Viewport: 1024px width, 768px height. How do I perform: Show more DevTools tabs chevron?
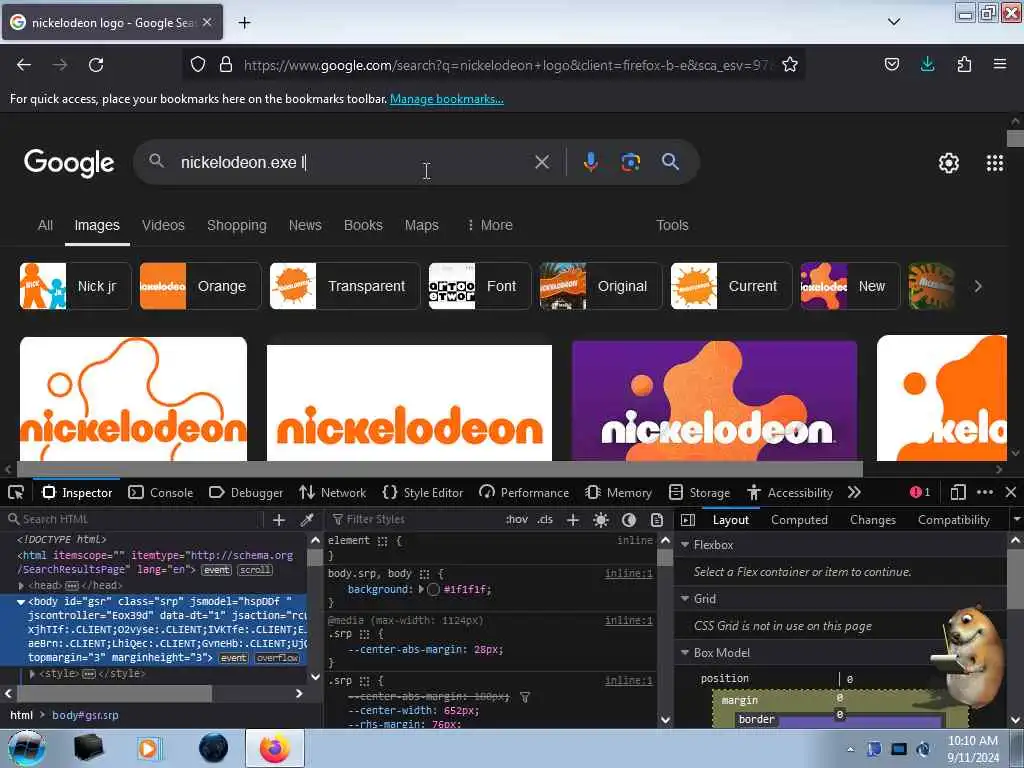pos(854,492)
